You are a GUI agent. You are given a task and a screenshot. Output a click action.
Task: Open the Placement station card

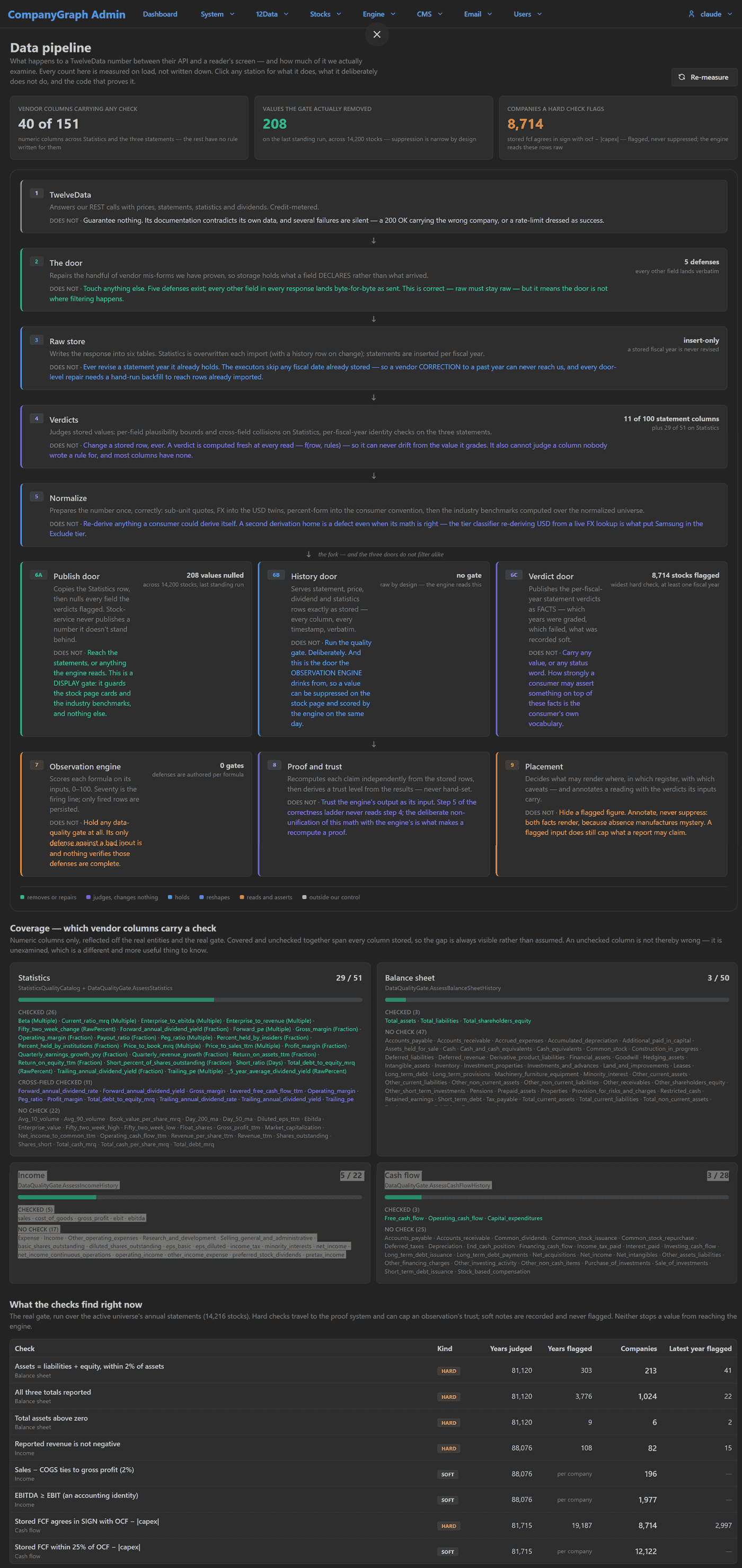pyautogui.click(x=611, y=814)
